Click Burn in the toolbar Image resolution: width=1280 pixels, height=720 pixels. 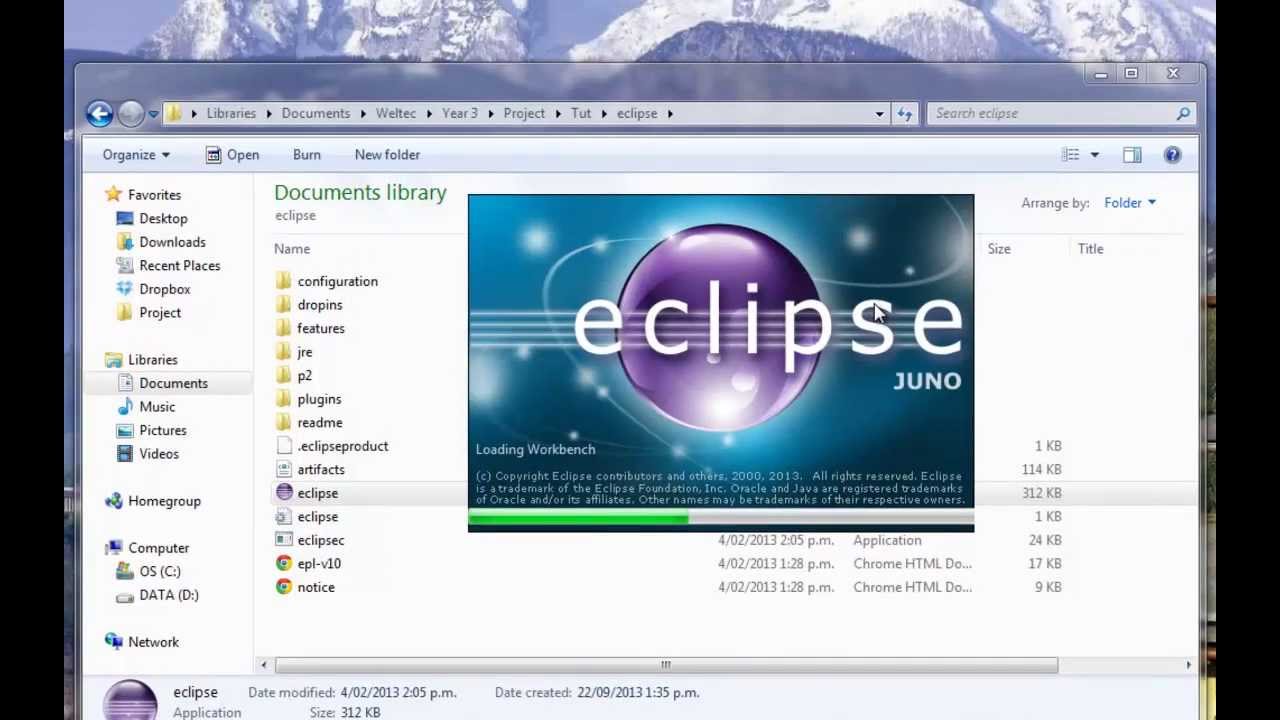307,155
